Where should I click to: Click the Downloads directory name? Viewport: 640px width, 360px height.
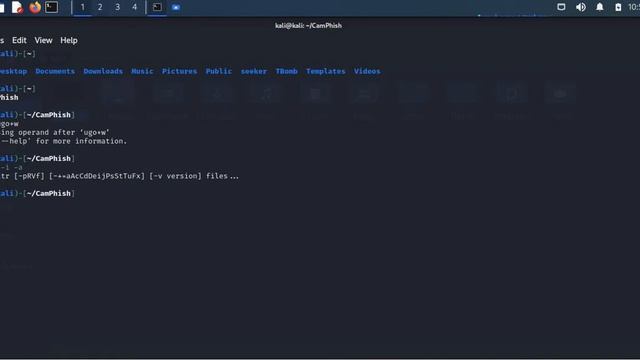(103, 71)
